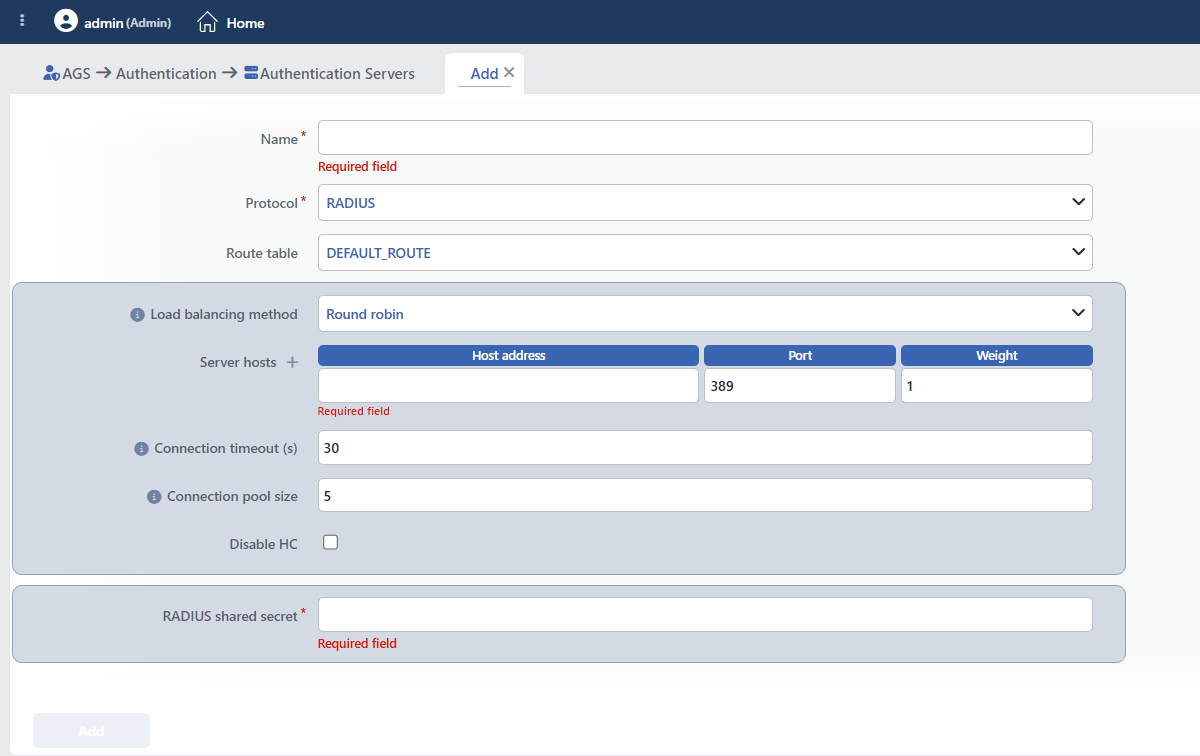Click info icon beside Load balancing method
The width and height of the screenshot is (1200, 756).
pos(138,314)
